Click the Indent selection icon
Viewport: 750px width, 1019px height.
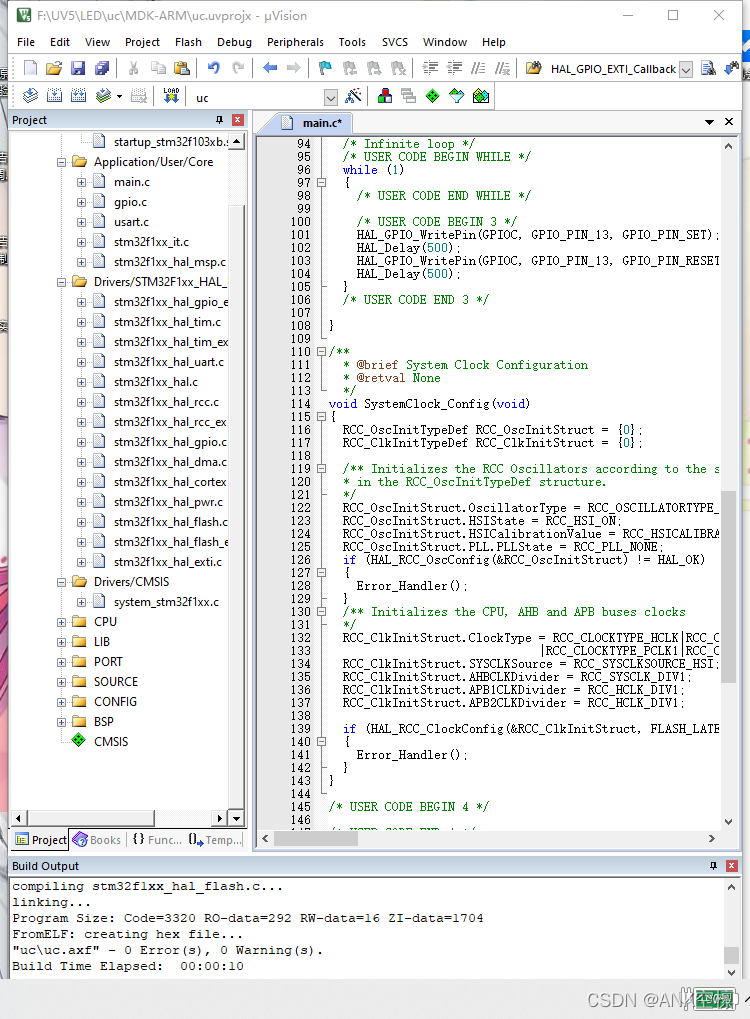click(x=430, y=68)
